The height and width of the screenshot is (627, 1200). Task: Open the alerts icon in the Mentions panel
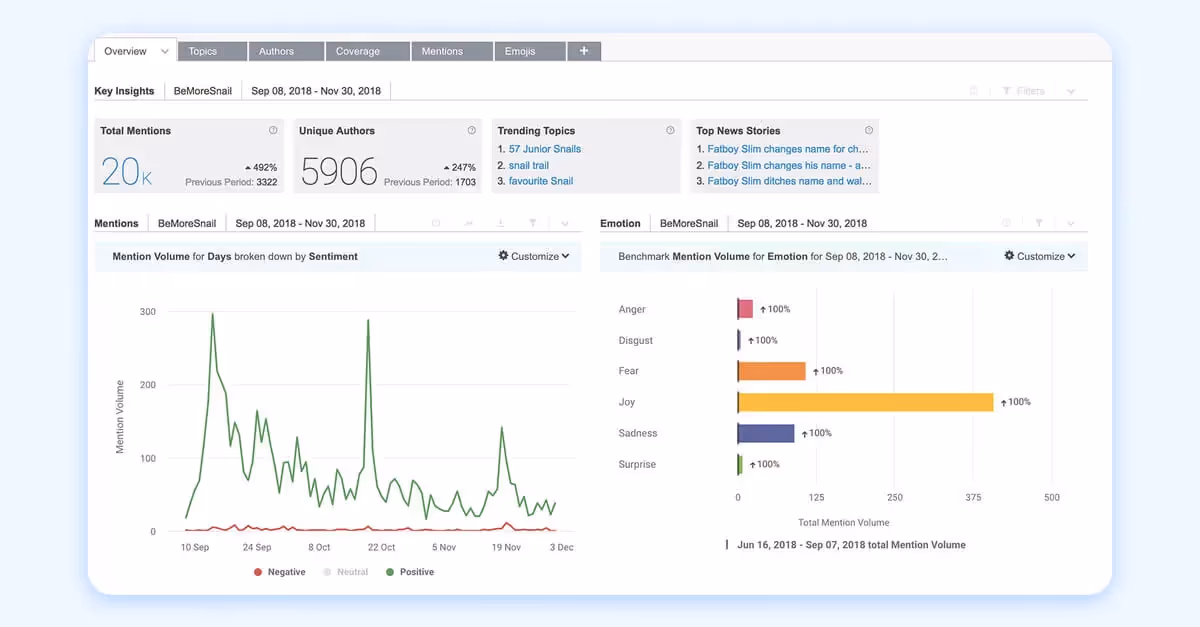(436, 222)
